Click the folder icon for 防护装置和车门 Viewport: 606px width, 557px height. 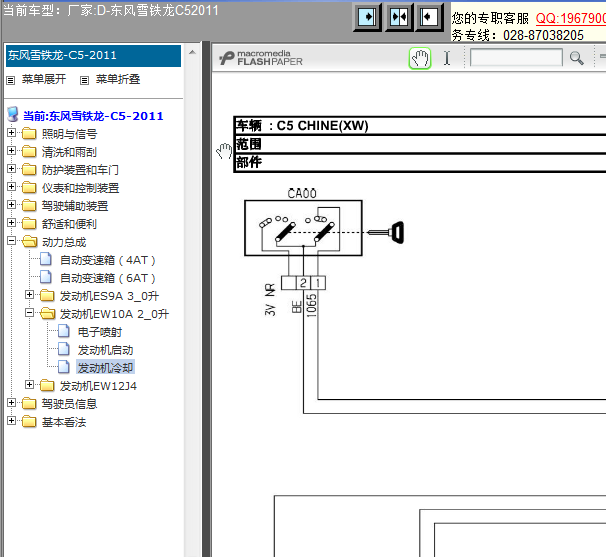[x=29, y=169]
